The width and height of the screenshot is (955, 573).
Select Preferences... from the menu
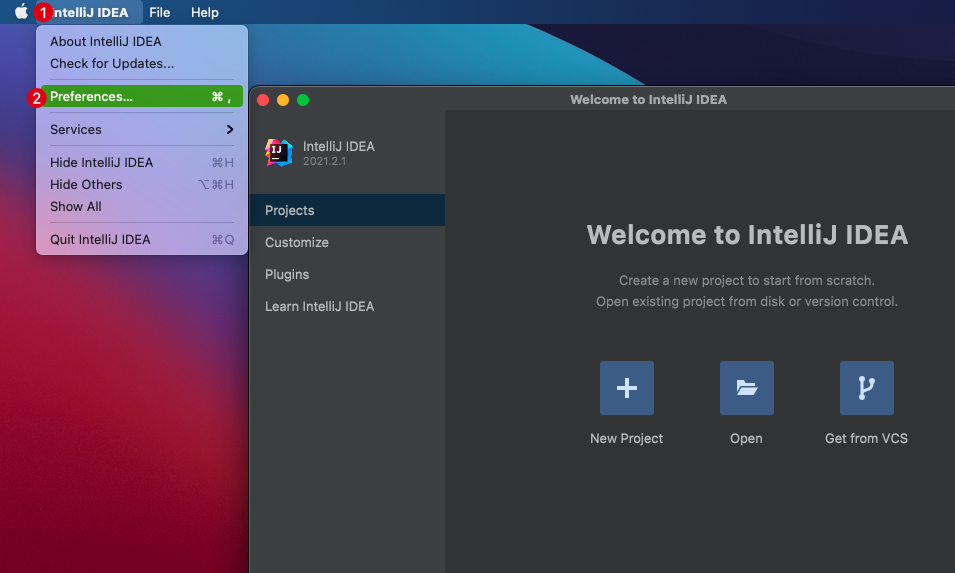[x=92, y=97]
